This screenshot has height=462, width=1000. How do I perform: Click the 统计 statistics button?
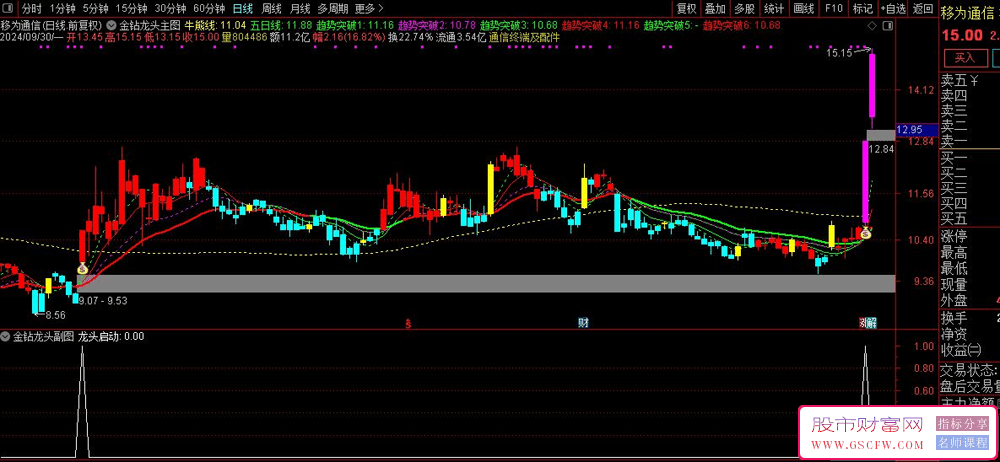774,8
